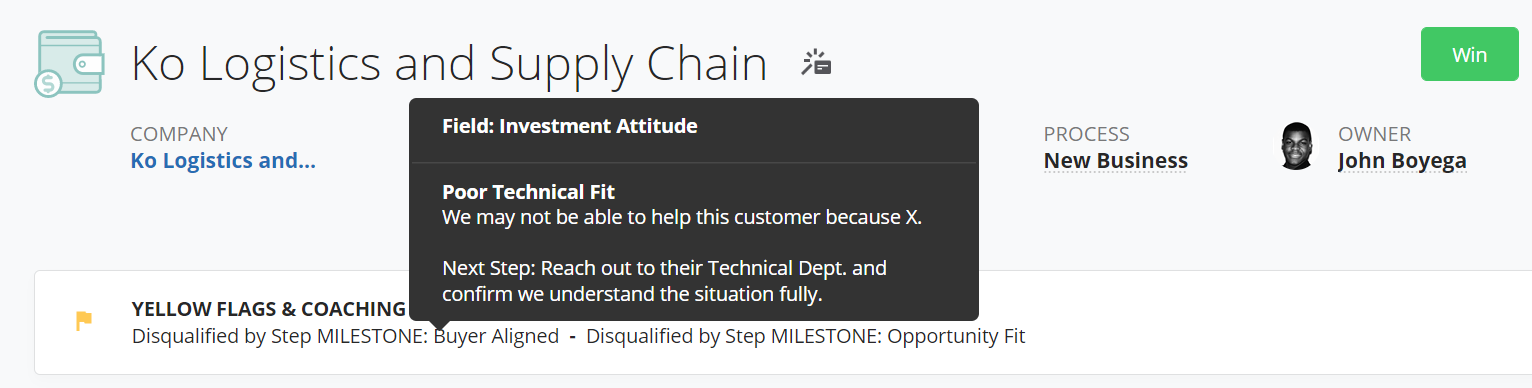Click the PROCESS field label
The width and height of the screenshot is (1532, 388).
pos(1086,134)
